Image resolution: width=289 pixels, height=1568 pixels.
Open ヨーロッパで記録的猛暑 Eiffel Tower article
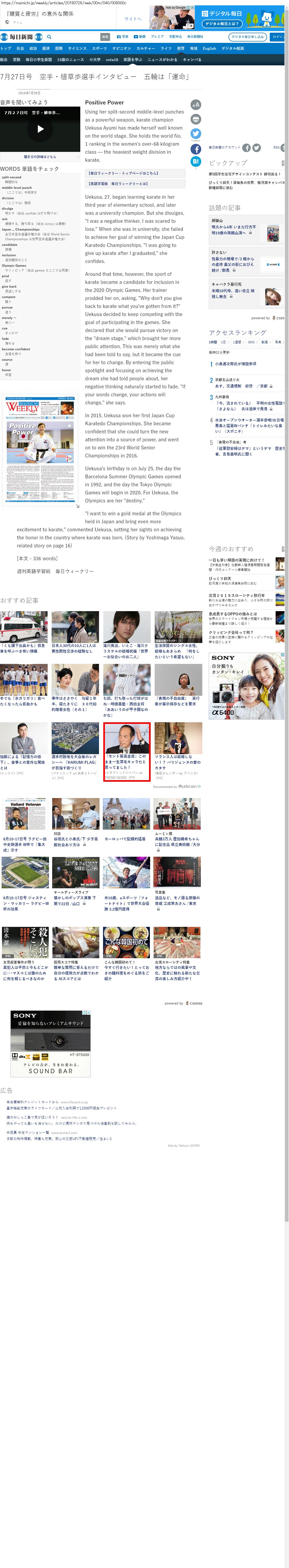tap(126, 814)
